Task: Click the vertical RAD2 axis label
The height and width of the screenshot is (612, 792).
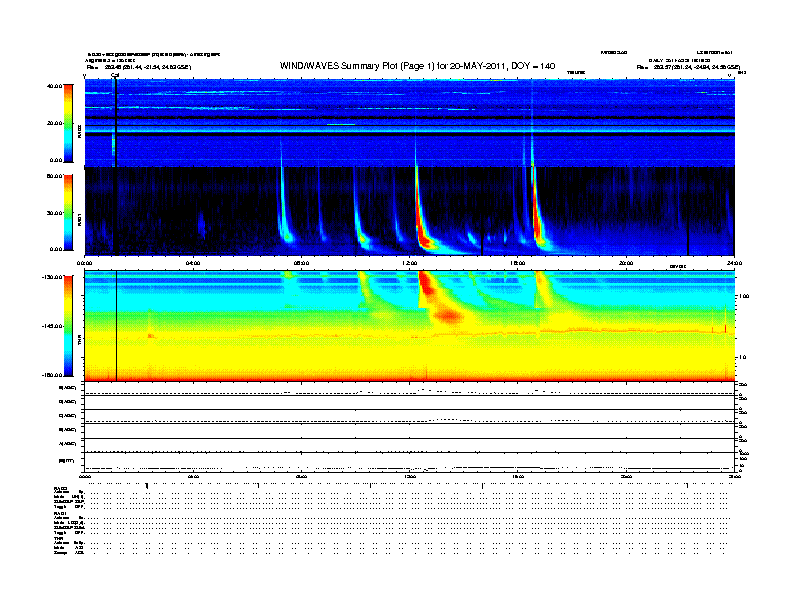Action: pos(79,132)
